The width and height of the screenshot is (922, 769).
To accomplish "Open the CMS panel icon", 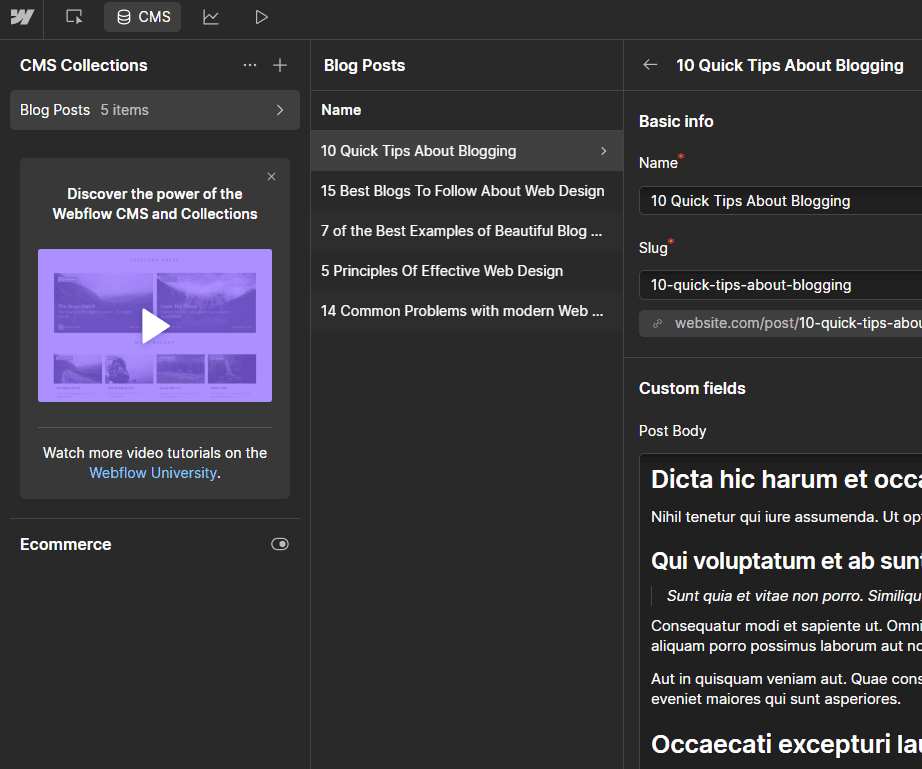I will pyautogui.click(x=141, y=17).
